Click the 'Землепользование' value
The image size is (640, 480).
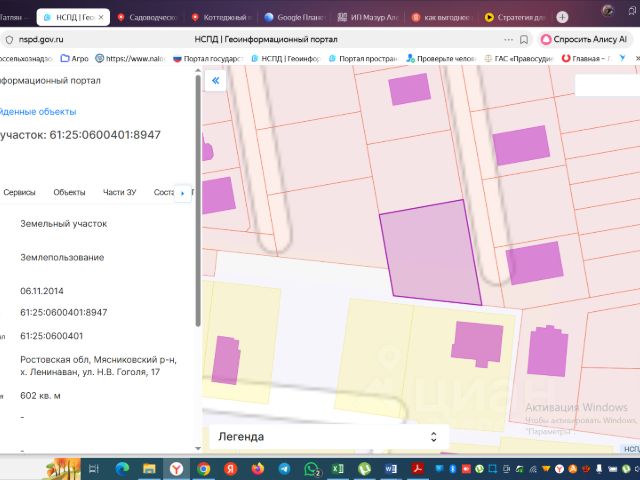click(x=62, y=257)
